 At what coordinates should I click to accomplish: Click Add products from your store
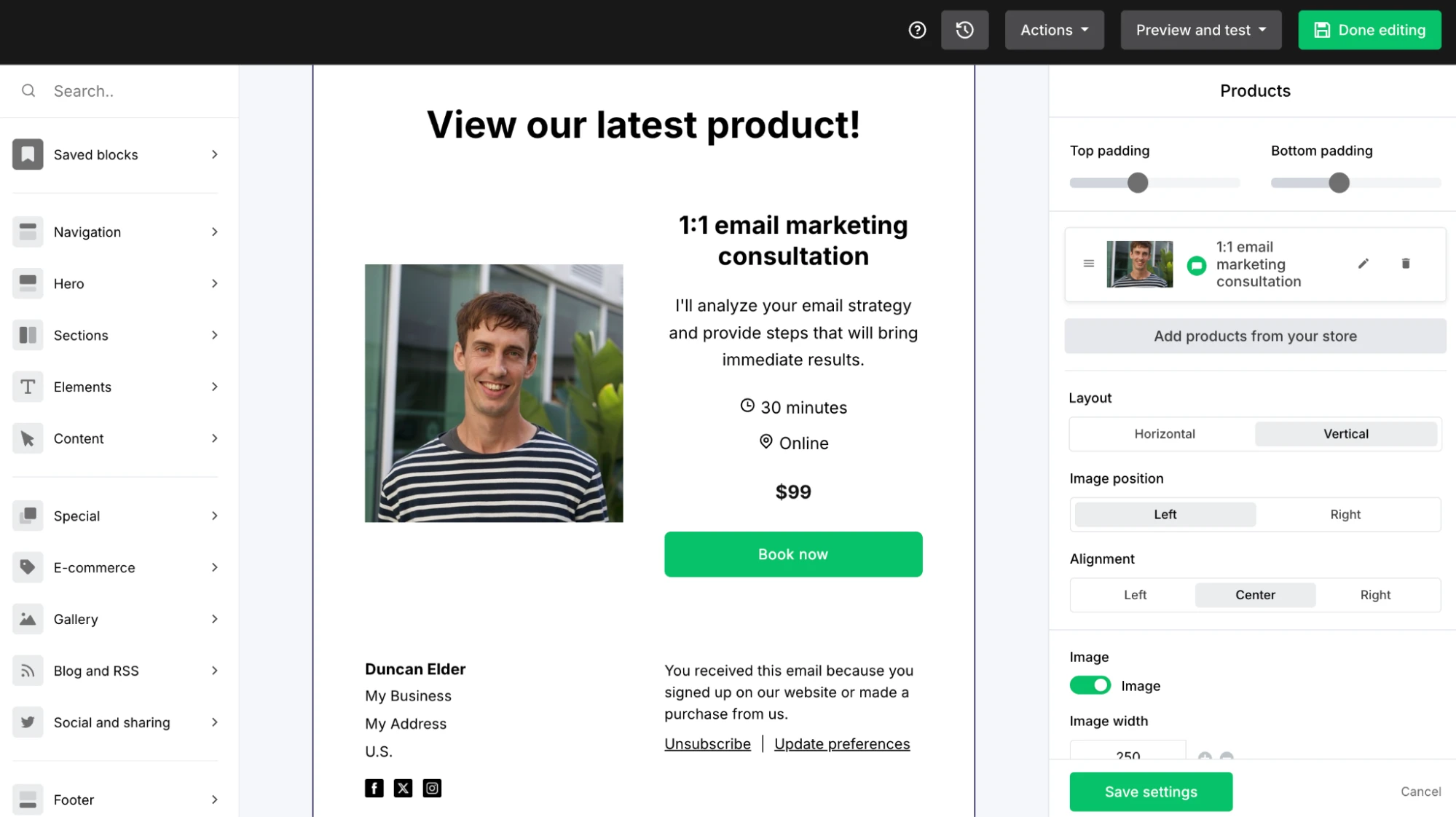coord(1254,336)
